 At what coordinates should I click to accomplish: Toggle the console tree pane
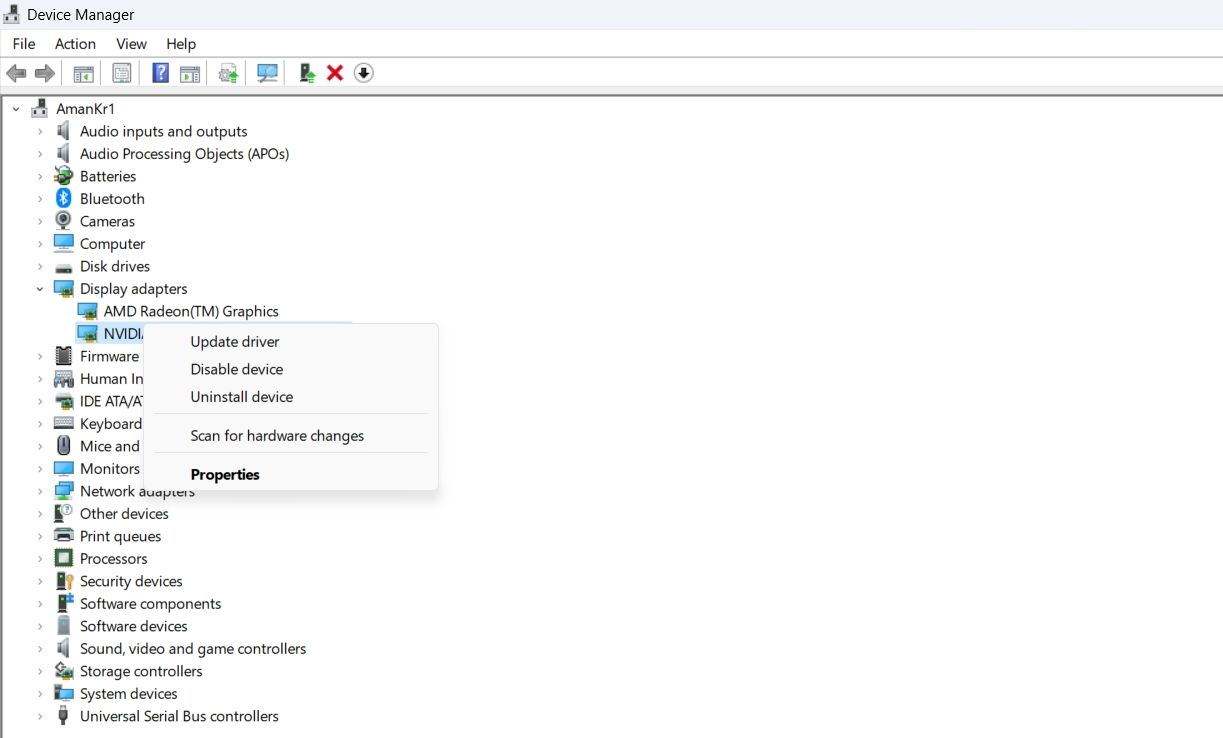tap(83, 72)
